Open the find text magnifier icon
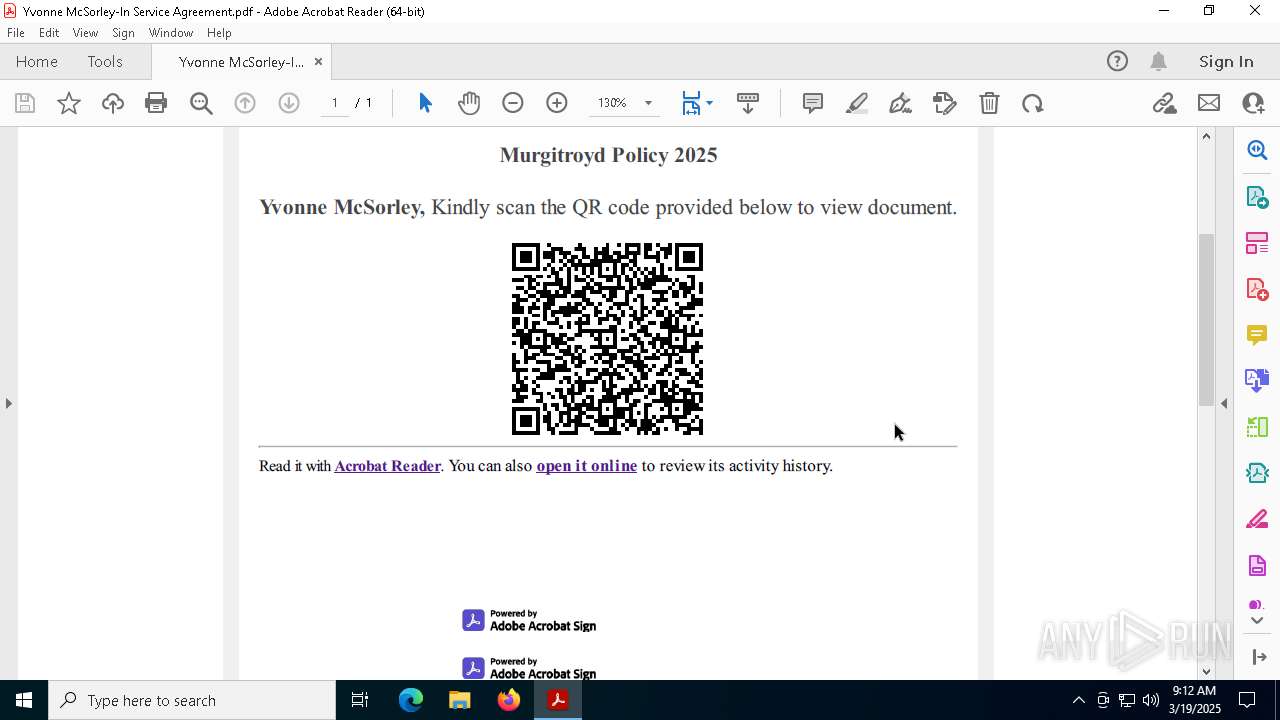 click(201, 103)
